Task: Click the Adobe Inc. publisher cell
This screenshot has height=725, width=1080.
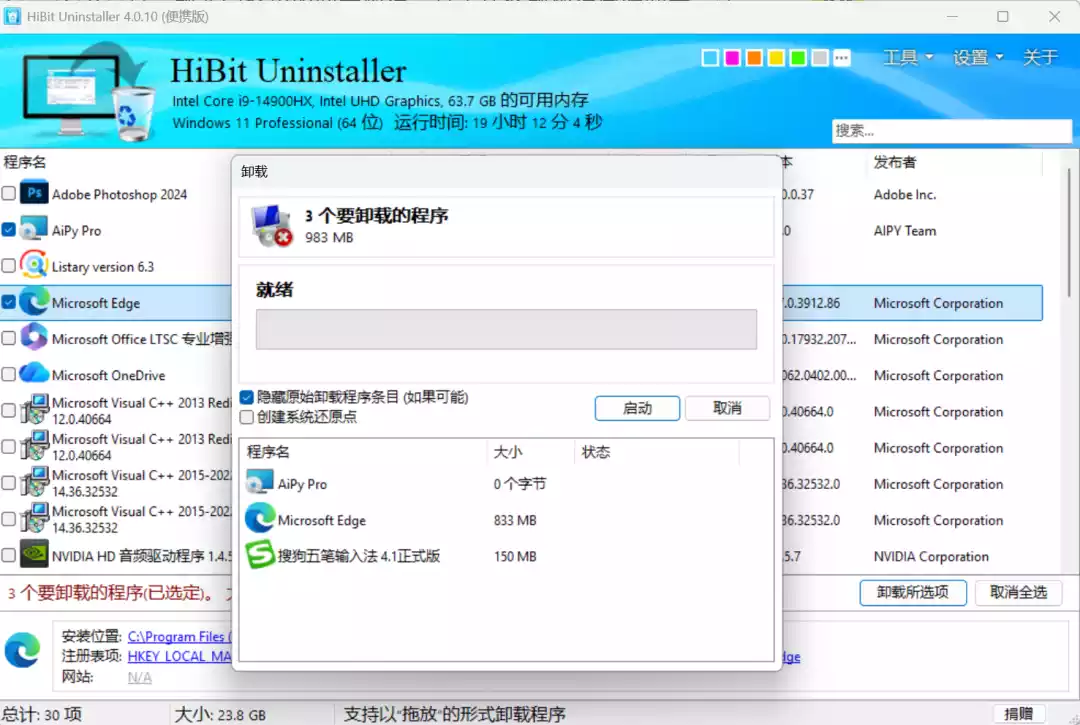Action: point(905,195)
